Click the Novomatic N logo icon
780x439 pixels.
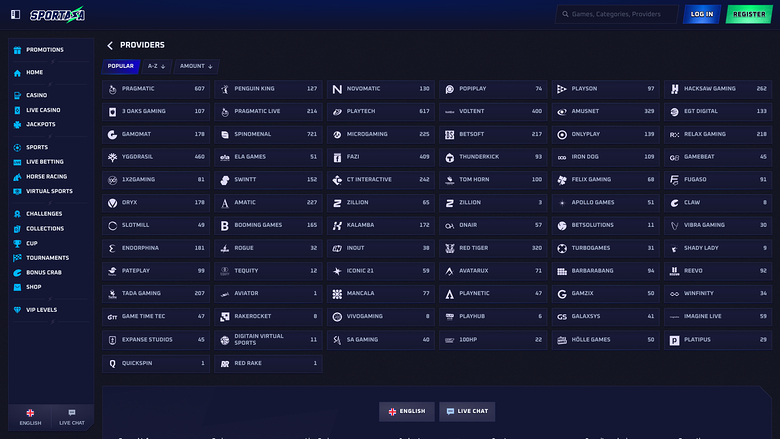337,89
